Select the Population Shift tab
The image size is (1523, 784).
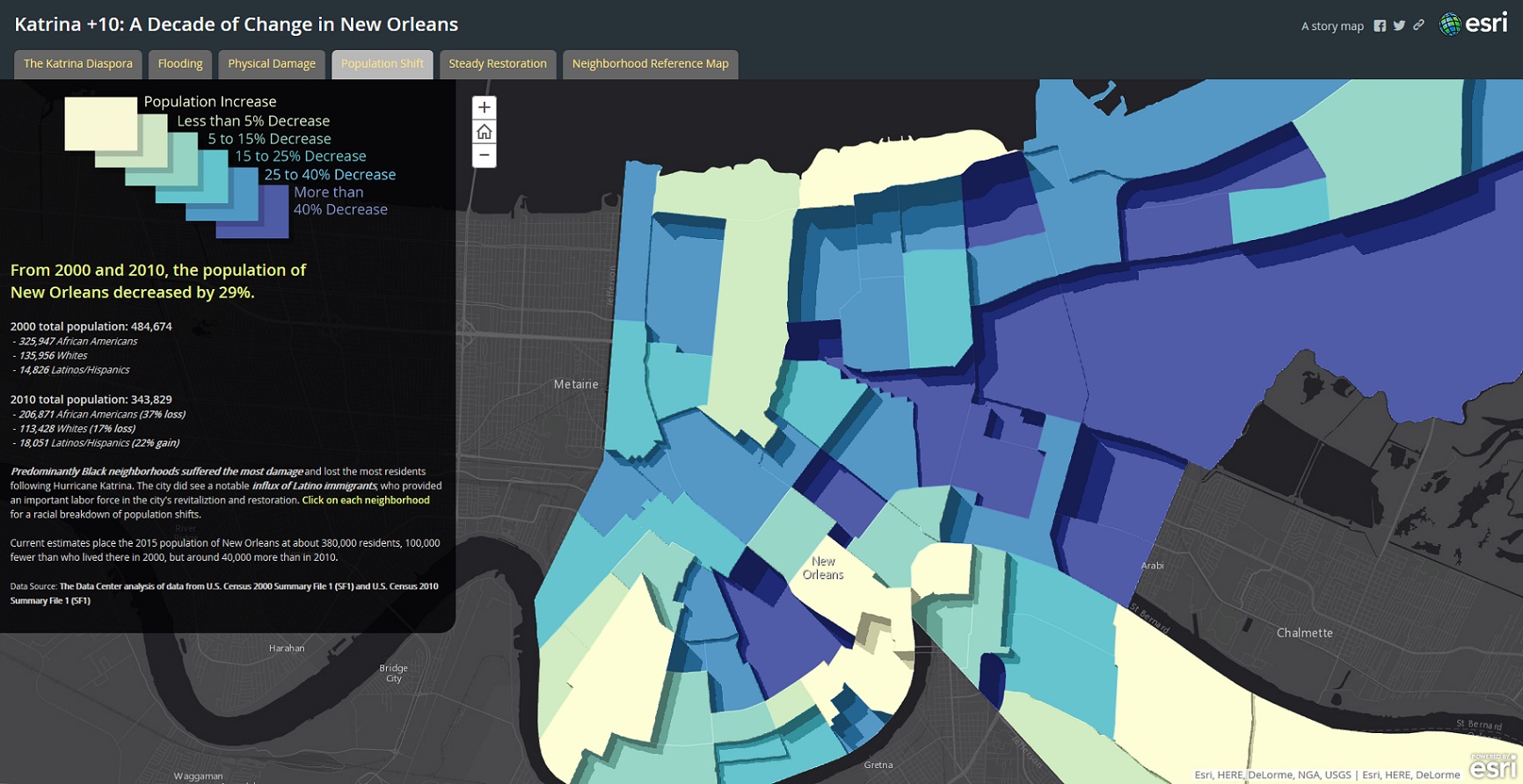coord(383,63)
